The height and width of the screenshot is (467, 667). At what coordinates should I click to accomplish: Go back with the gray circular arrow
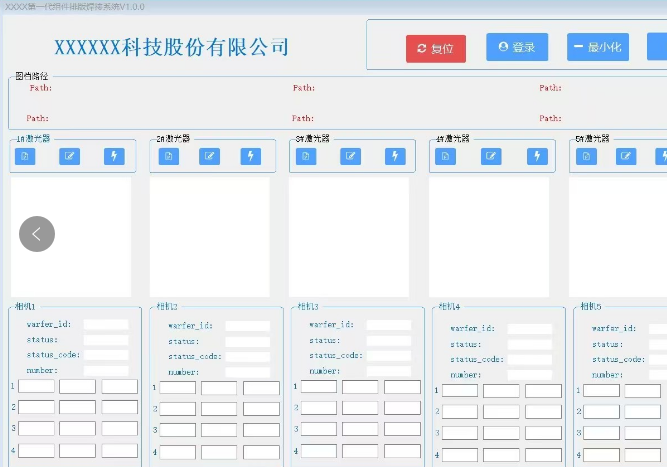[x=37, y=234]
